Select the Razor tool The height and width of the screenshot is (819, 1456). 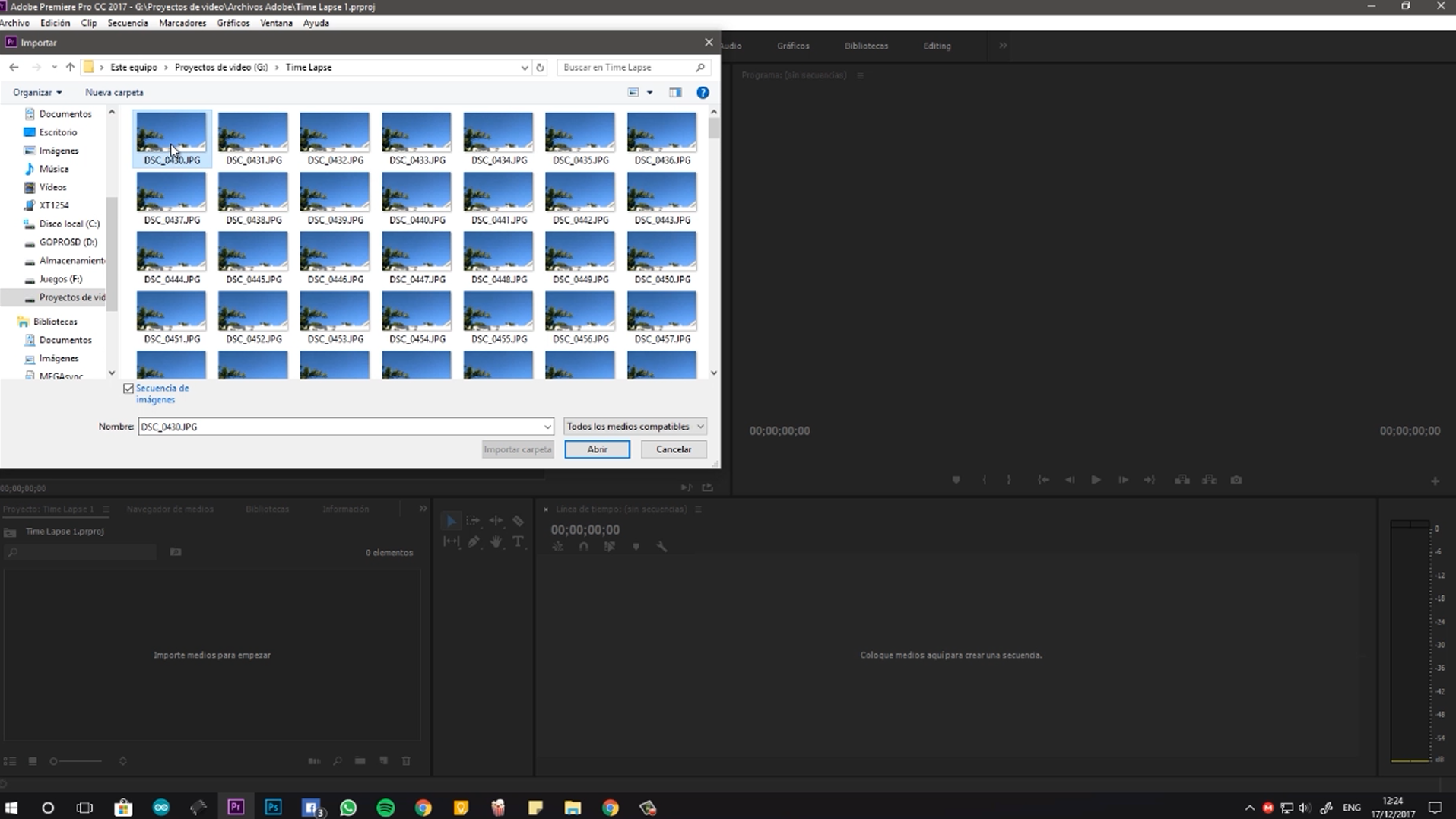518,521
